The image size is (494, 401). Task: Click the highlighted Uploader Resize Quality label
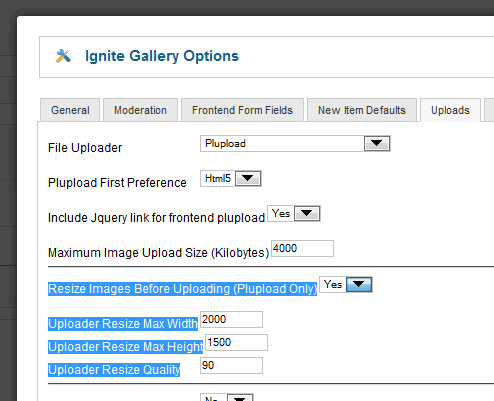[114, 370]
